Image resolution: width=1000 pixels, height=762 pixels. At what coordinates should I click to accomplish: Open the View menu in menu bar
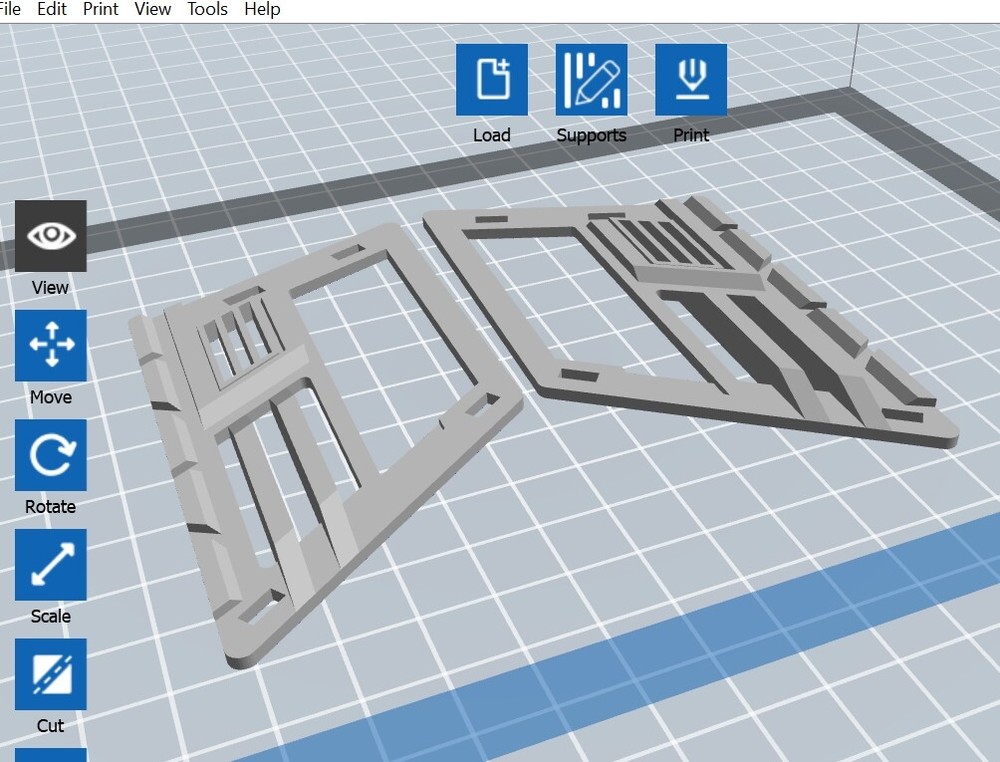click(x=152, y=10)
